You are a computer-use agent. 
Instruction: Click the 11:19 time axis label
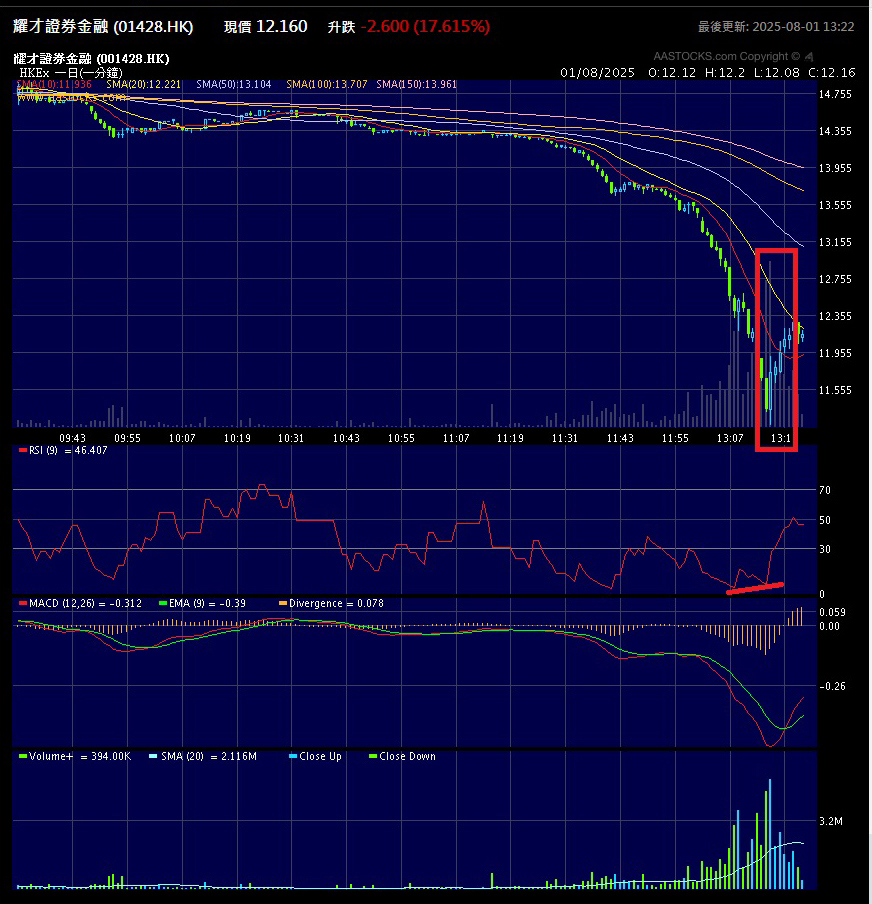tap(510, 438)
